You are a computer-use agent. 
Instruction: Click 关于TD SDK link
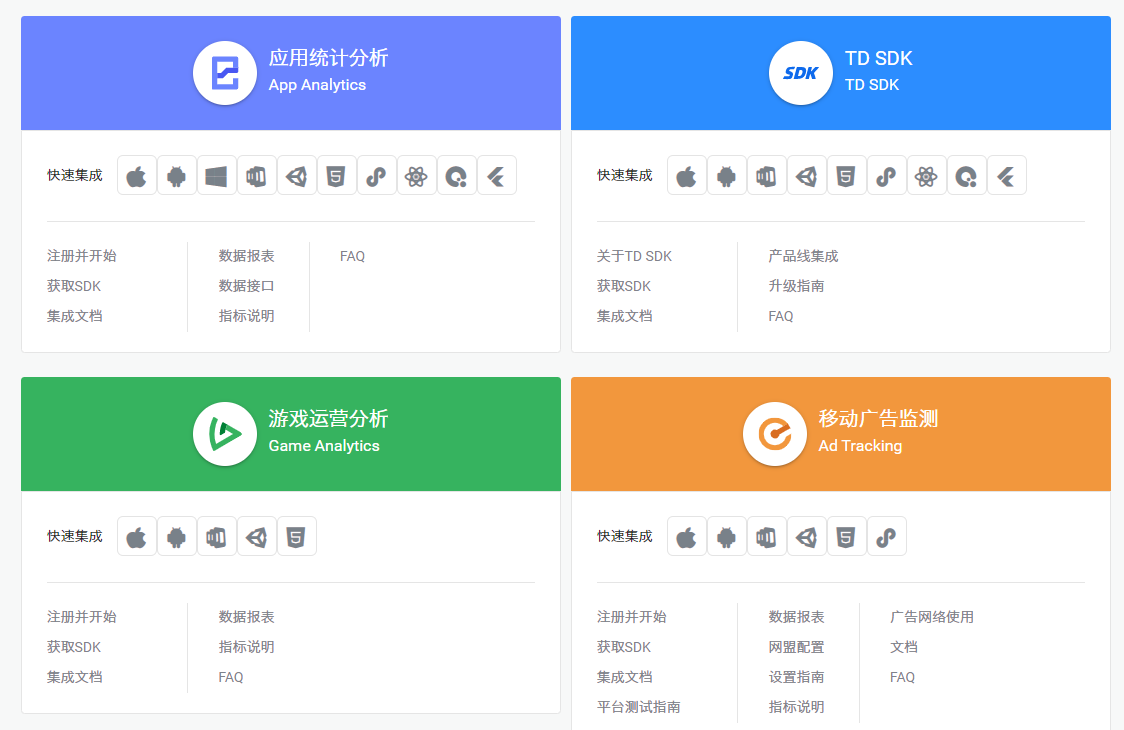pyautogui.click(x=634, y=256)
